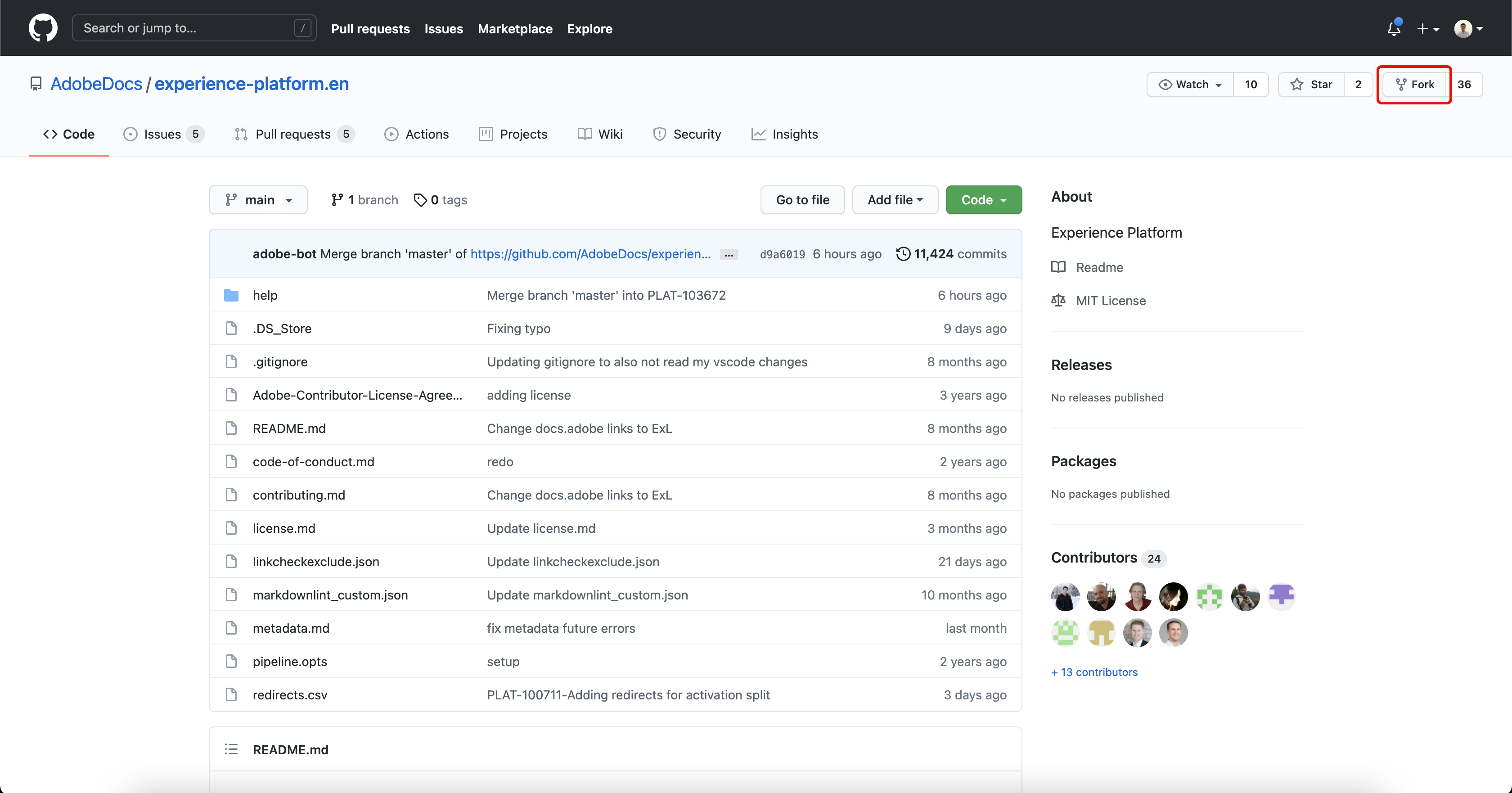
Task: Click the 1 branch icon link
Action: point(337,200)
